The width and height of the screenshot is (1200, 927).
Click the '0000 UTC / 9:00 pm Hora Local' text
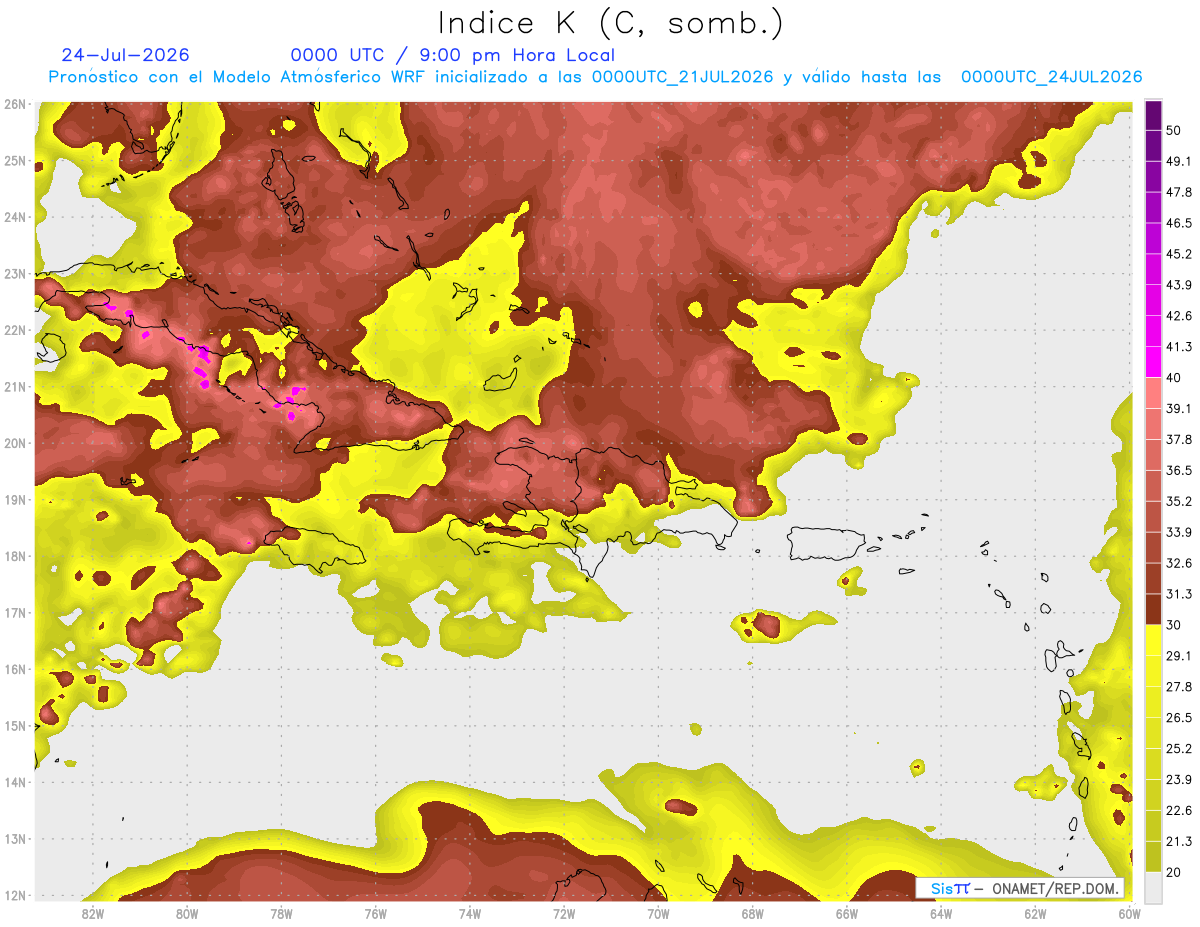[x=453, y=55]
